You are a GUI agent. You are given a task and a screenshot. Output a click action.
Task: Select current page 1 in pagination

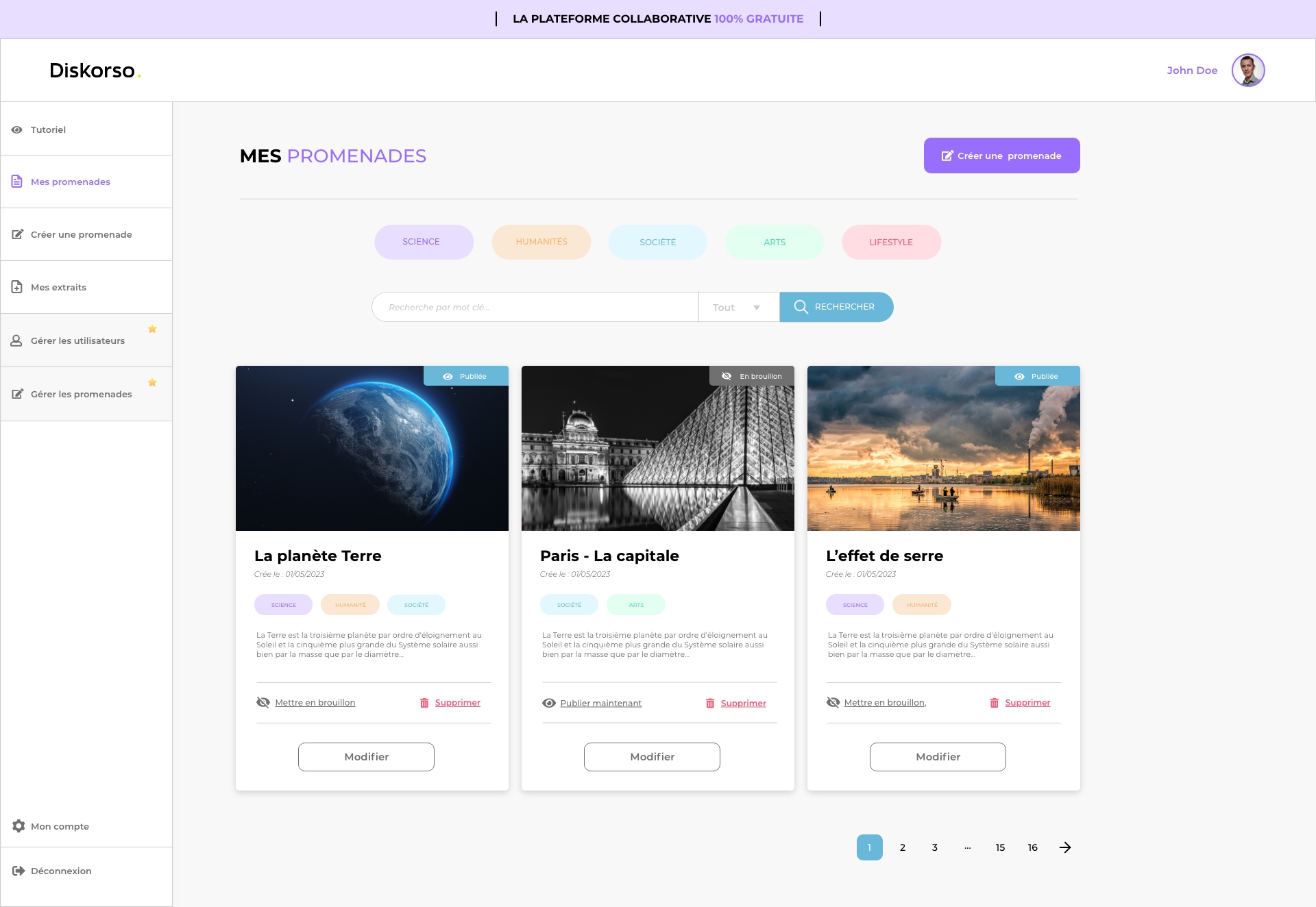click(x=870, y=847)
